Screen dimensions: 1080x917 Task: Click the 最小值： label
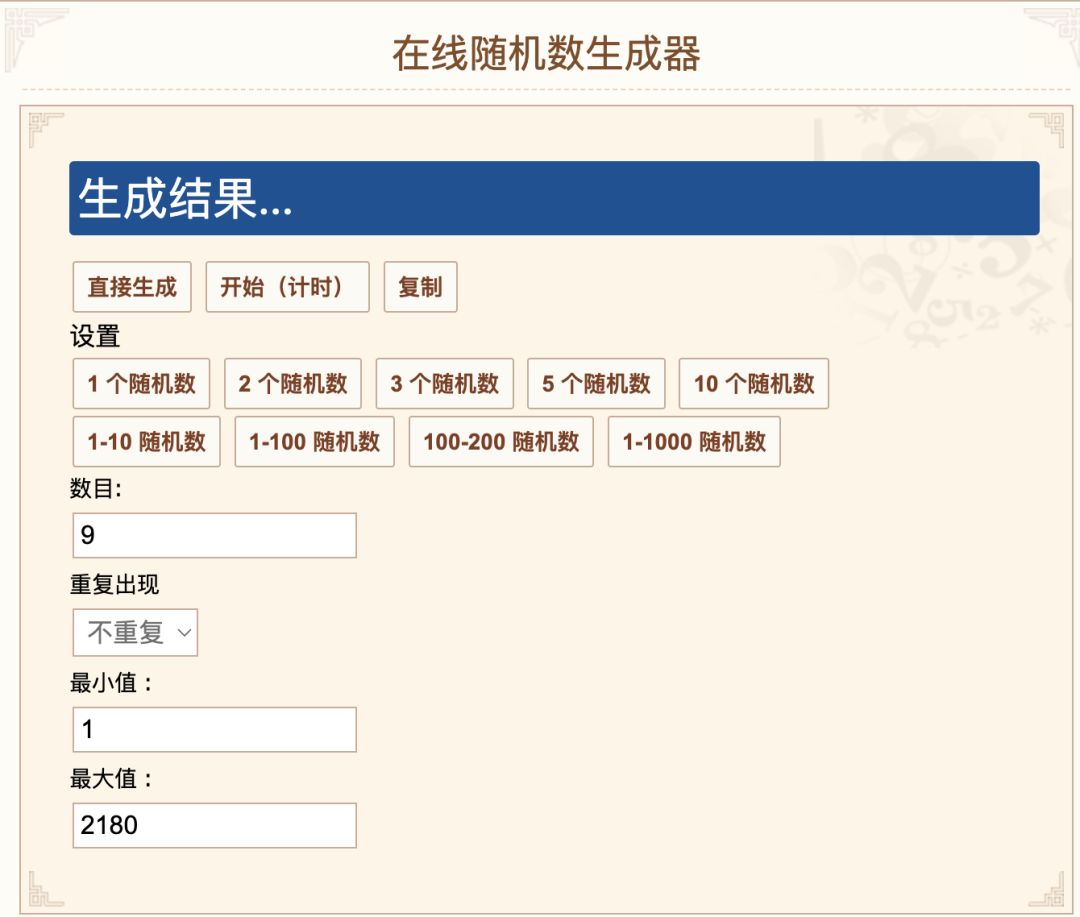111,683
